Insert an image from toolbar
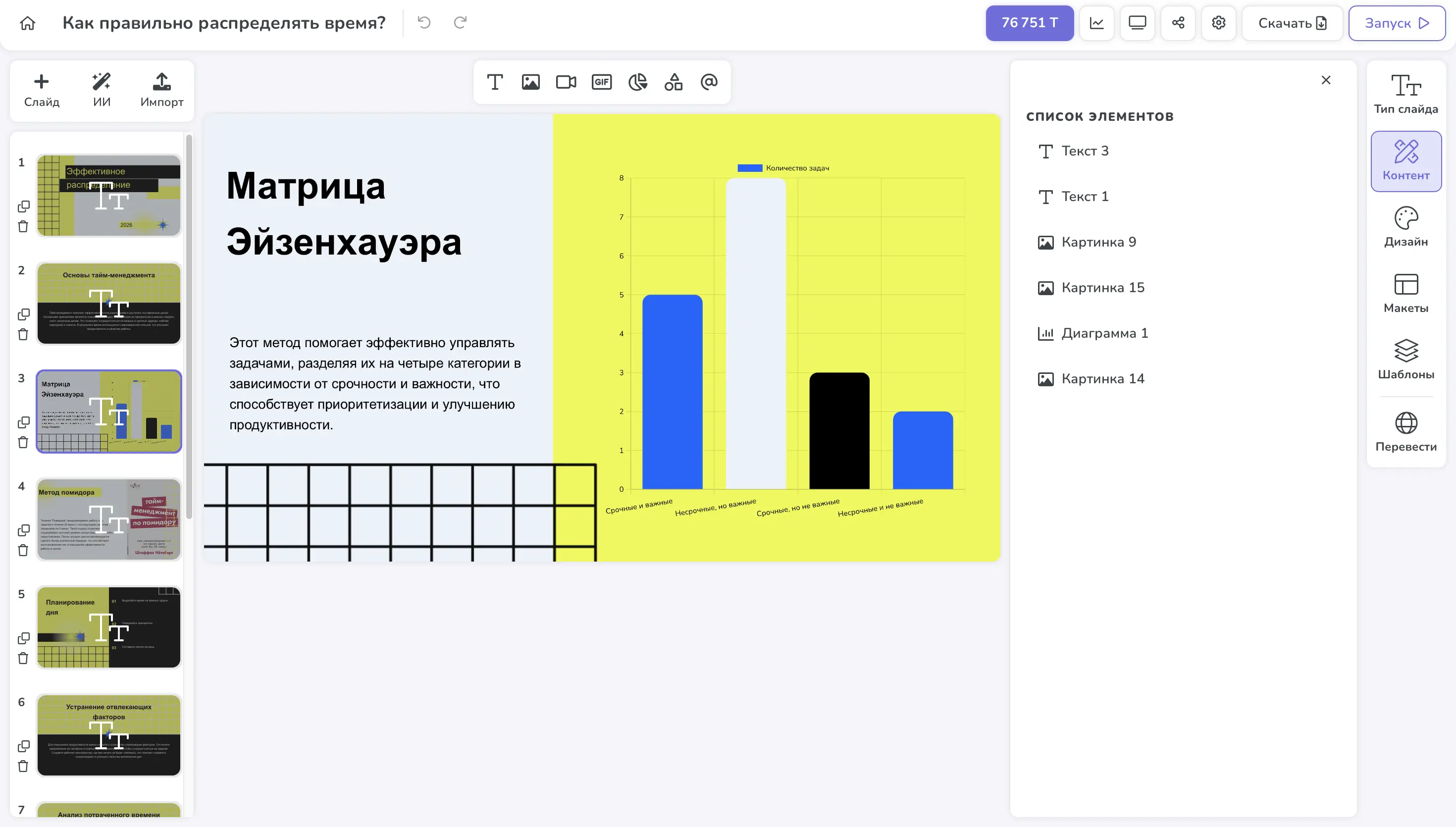Screen dimensions: 1456x827 click(530, 82)
